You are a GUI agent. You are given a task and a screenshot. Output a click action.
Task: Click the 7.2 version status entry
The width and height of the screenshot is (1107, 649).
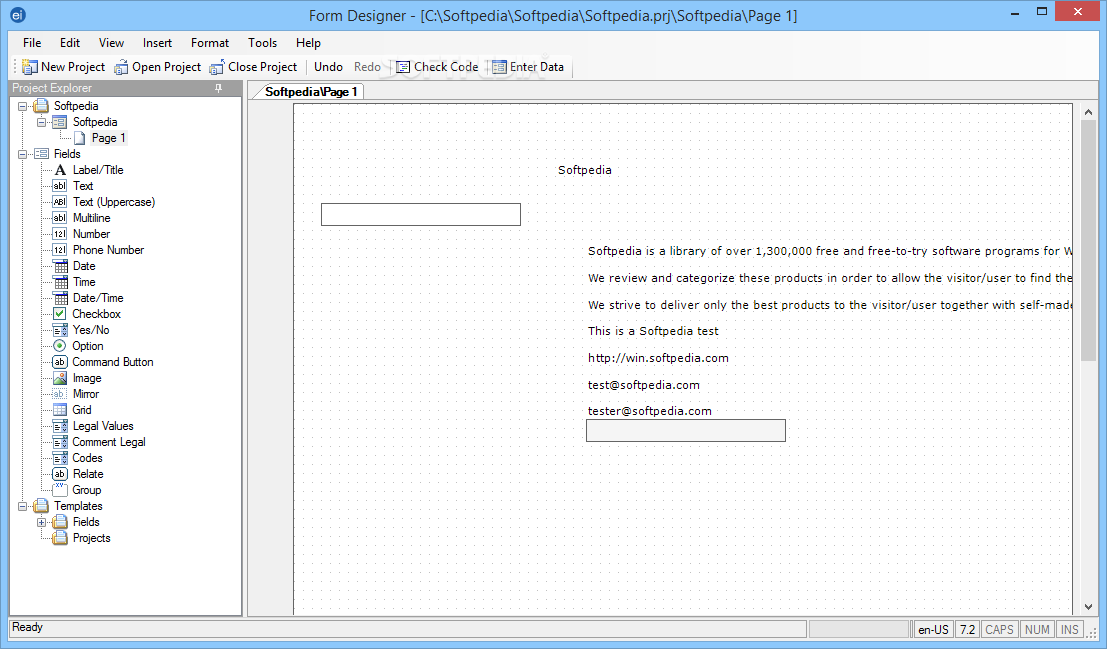(x=967, y=629)
